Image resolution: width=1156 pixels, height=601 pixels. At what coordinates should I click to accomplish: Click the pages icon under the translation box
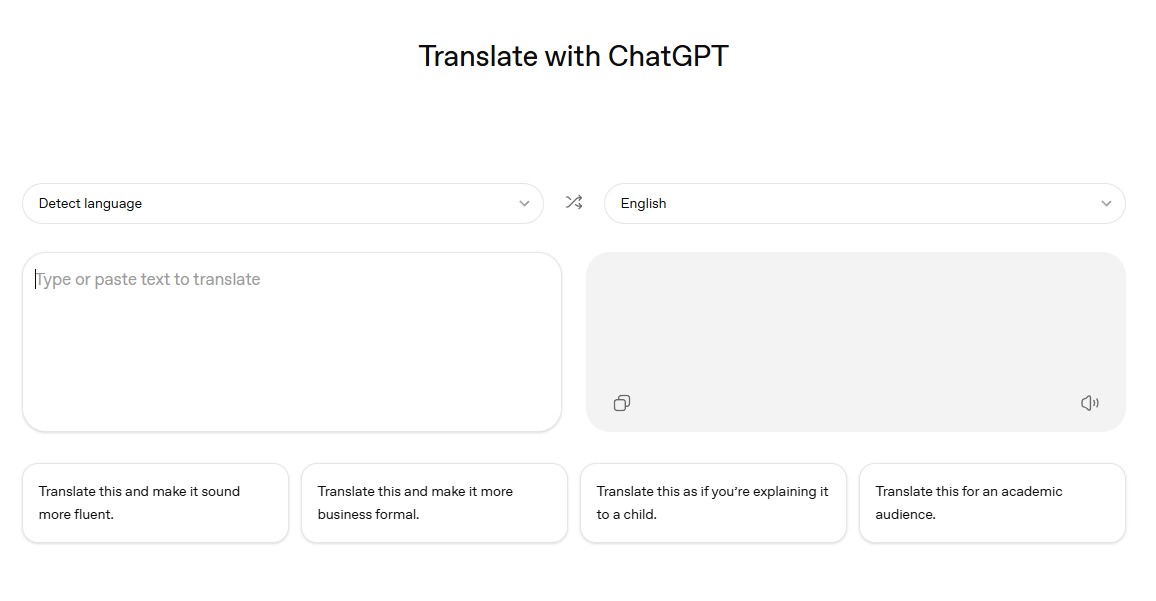tap(621, 402)
